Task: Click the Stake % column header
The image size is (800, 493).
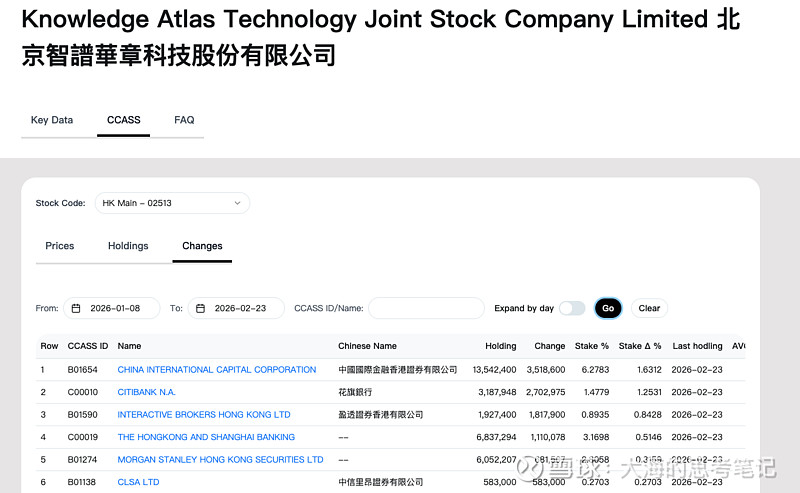Action: tap(592, 346)
